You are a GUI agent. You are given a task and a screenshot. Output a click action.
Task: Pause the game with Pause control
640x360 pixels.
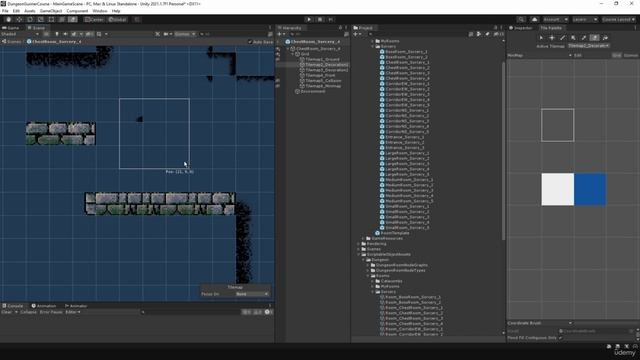pyautogui.click(x=320, y=20)
